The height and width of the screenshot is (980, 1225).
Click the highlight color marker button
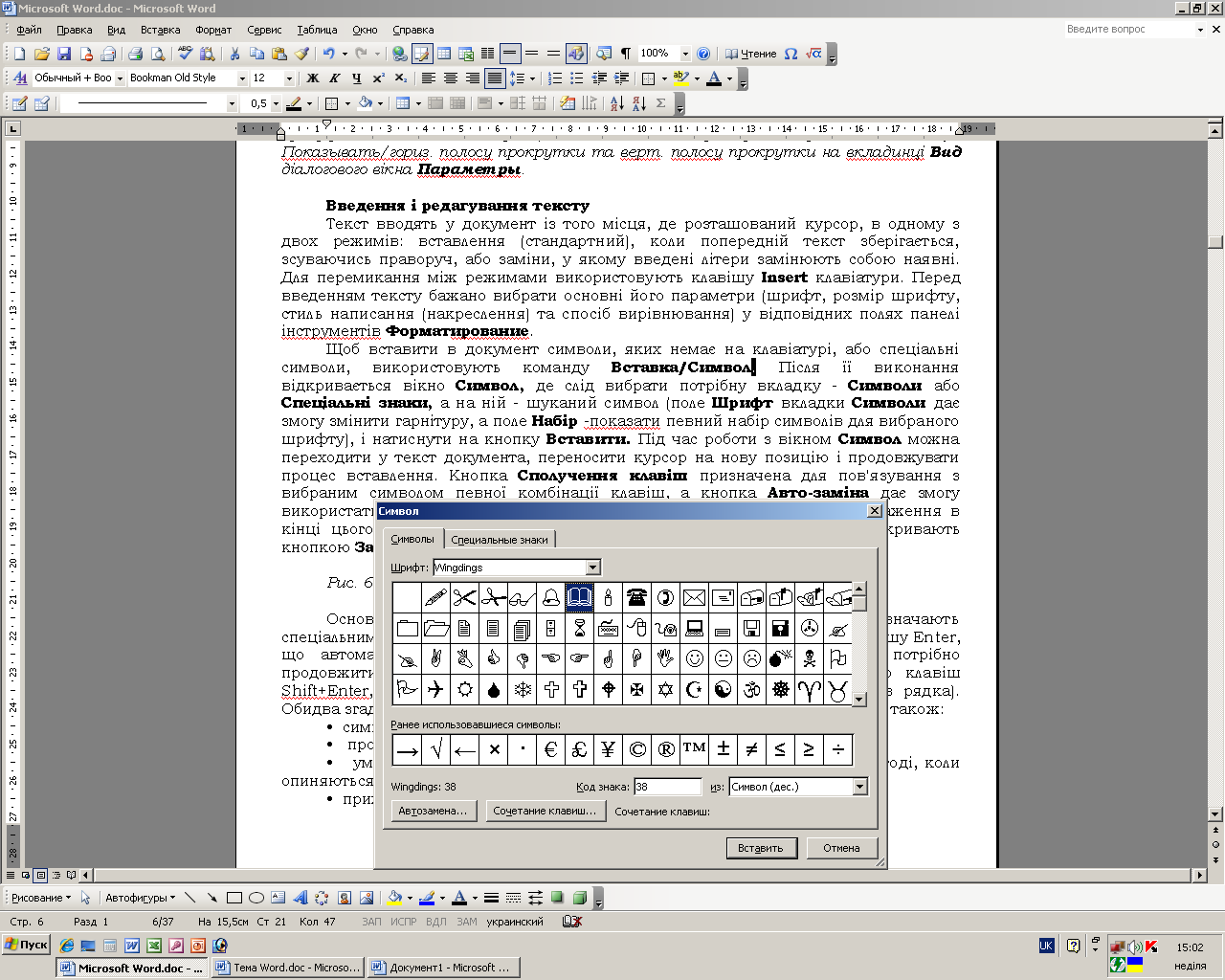[x=680, y=78]
